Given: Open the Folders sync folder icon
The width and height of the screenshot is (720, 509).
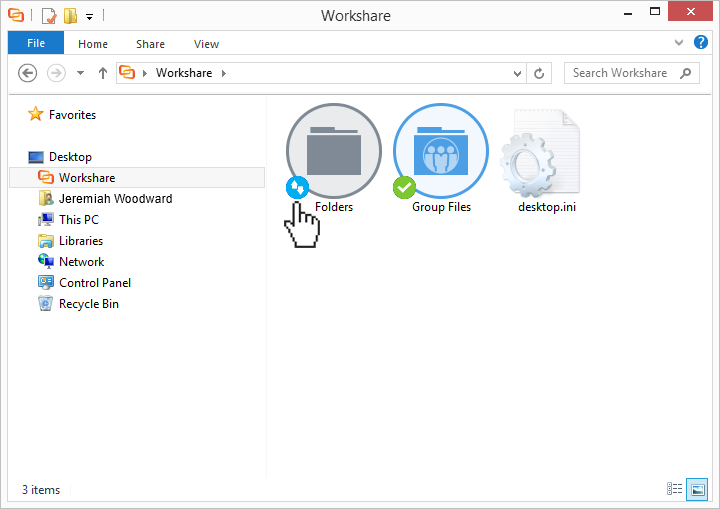Looking at the screenshot, I should click(x=333, y=153).
